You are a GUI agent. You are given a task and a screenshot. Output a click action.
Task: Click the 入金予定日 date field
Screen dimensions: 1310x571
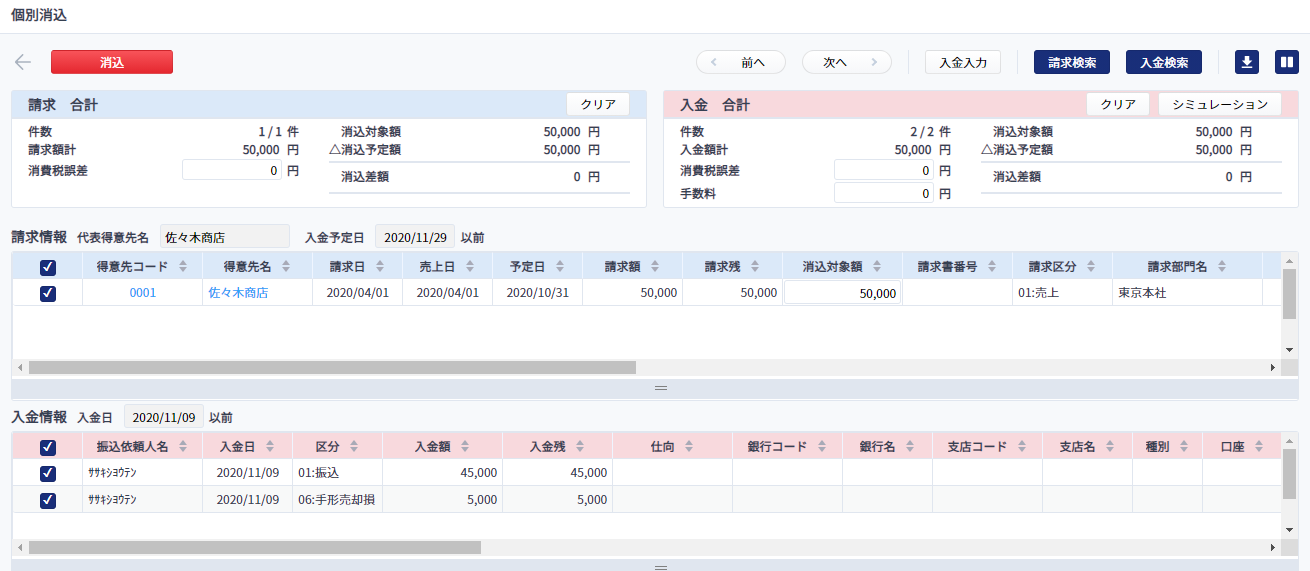click(x=415, y=237)
